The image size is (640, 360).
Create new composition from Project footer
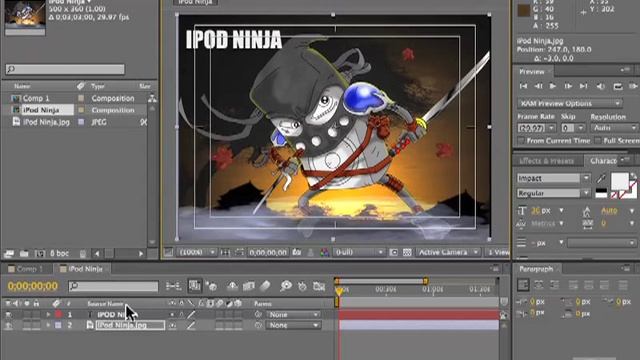click(40, 254)
